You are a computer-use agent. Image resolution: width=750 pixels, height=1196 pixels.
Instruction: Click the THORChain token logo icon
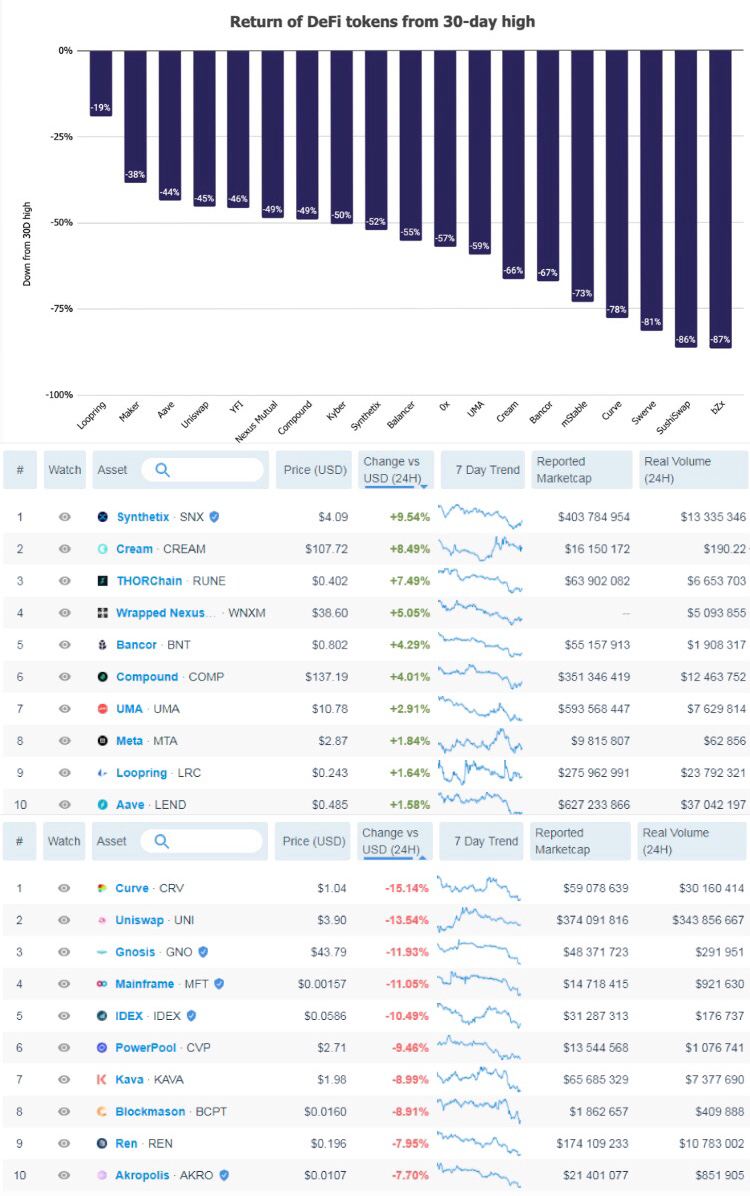pos(103,581)
